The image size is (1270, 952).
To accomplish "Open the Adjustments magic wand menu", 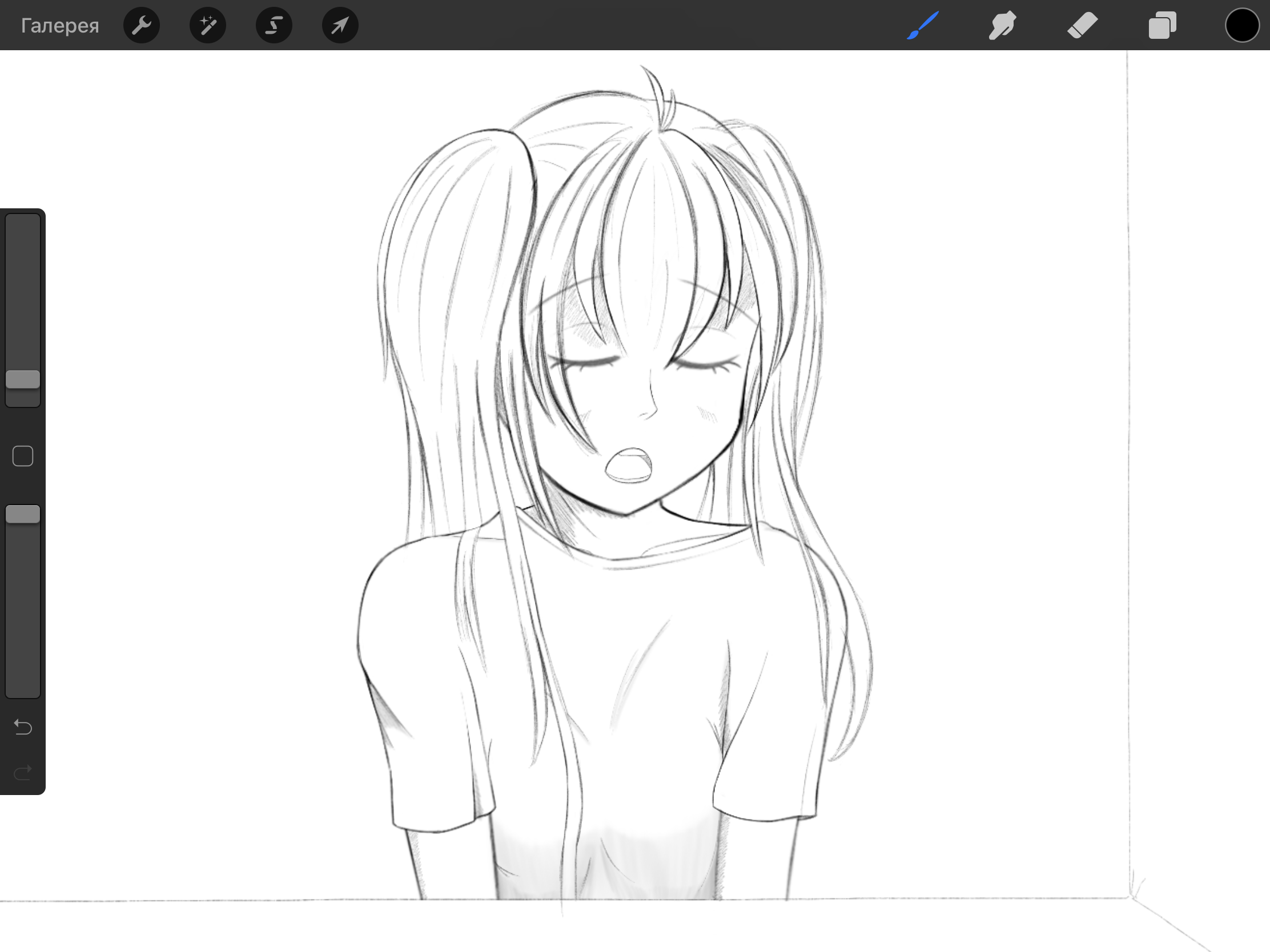I will (x=207, y=25).
